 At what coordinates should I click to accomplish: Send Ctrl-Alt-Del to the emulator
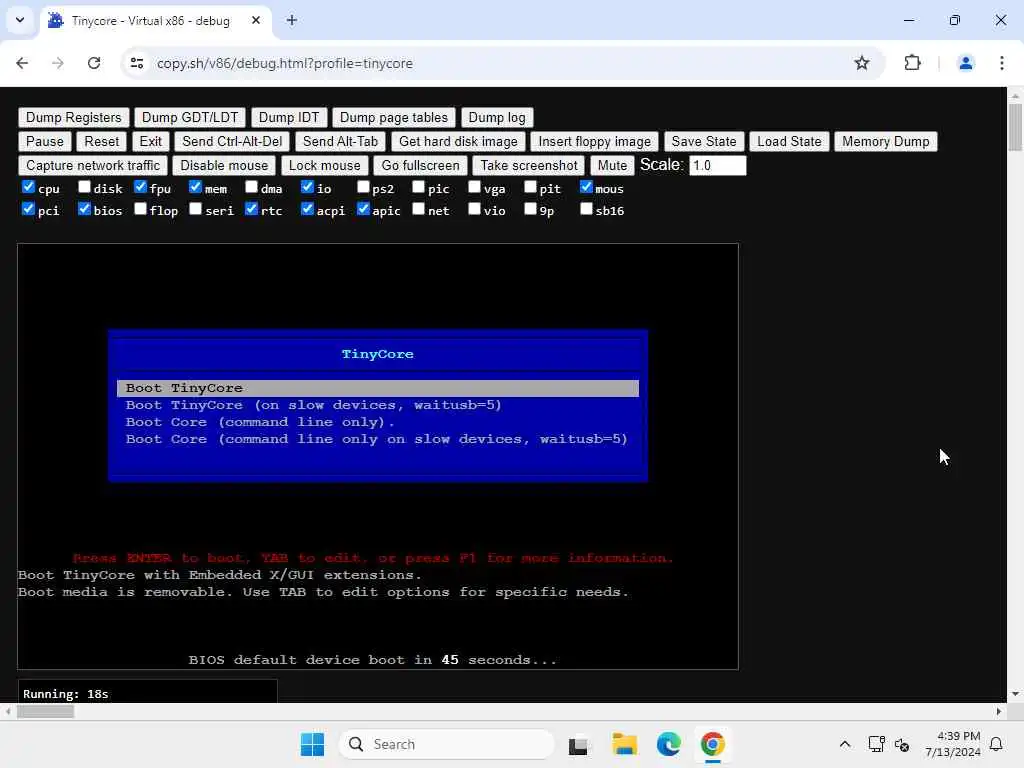coord(232,142)
